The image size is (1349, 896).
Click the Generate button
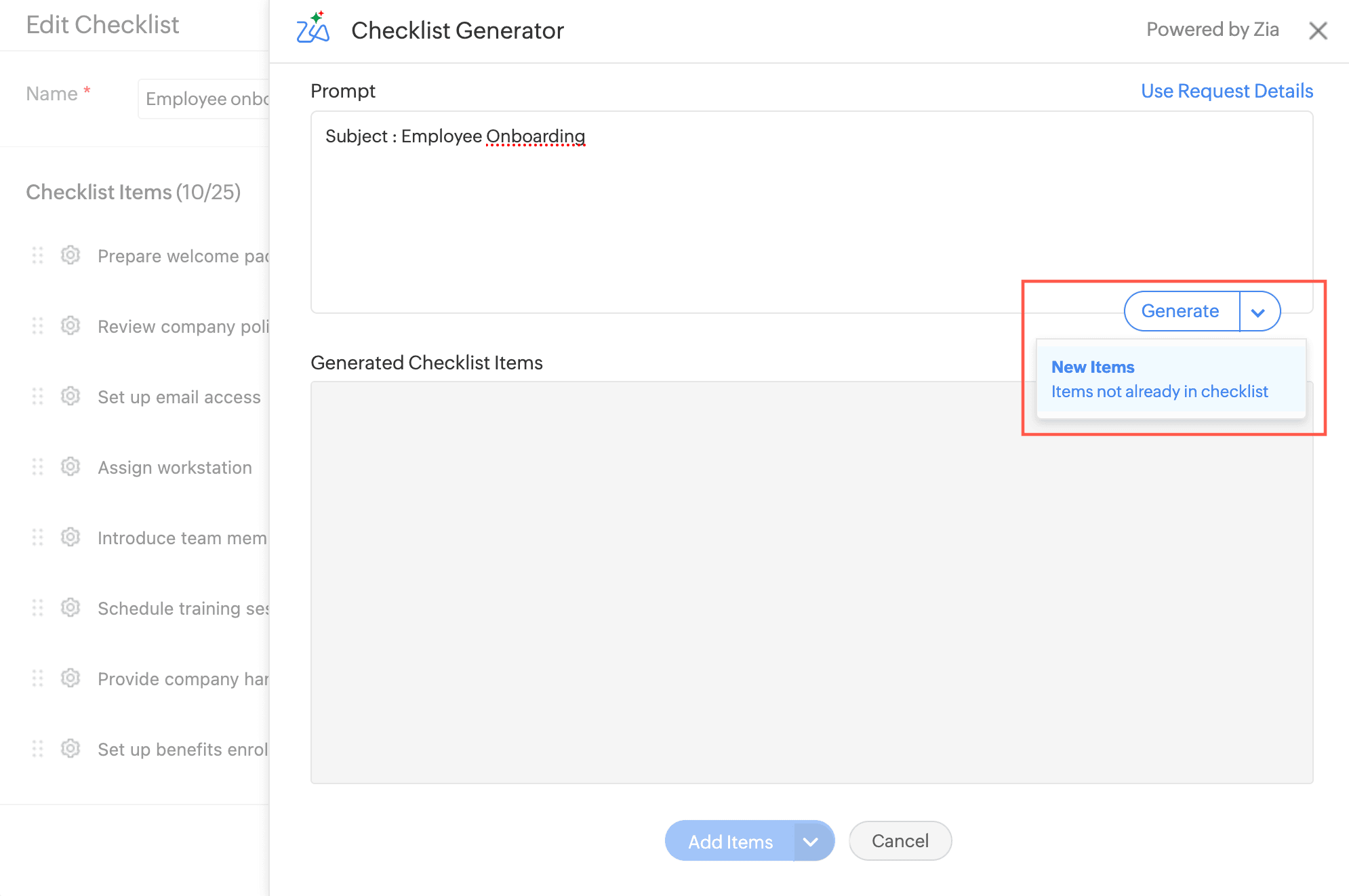click(1181, 311)
